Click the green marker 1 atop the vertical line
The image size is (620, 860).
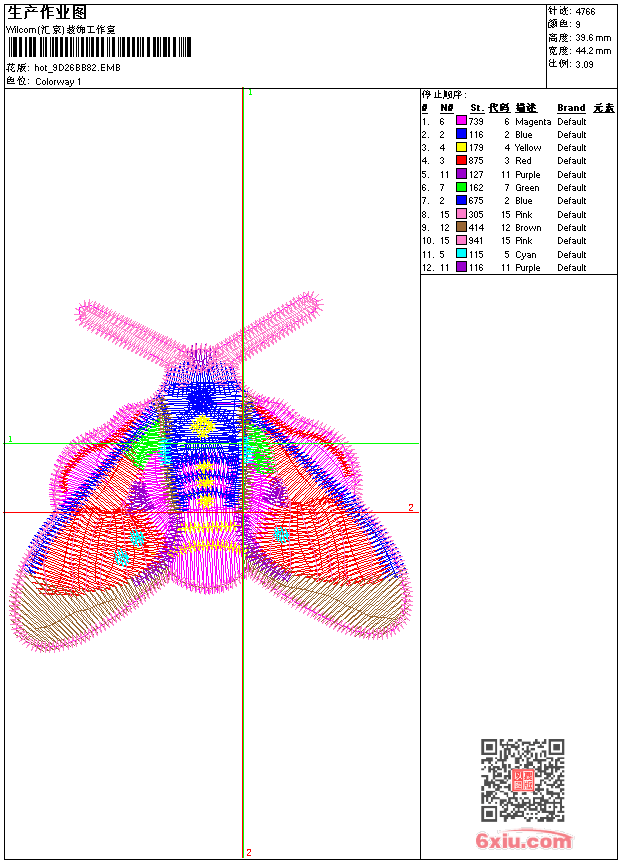250,93
